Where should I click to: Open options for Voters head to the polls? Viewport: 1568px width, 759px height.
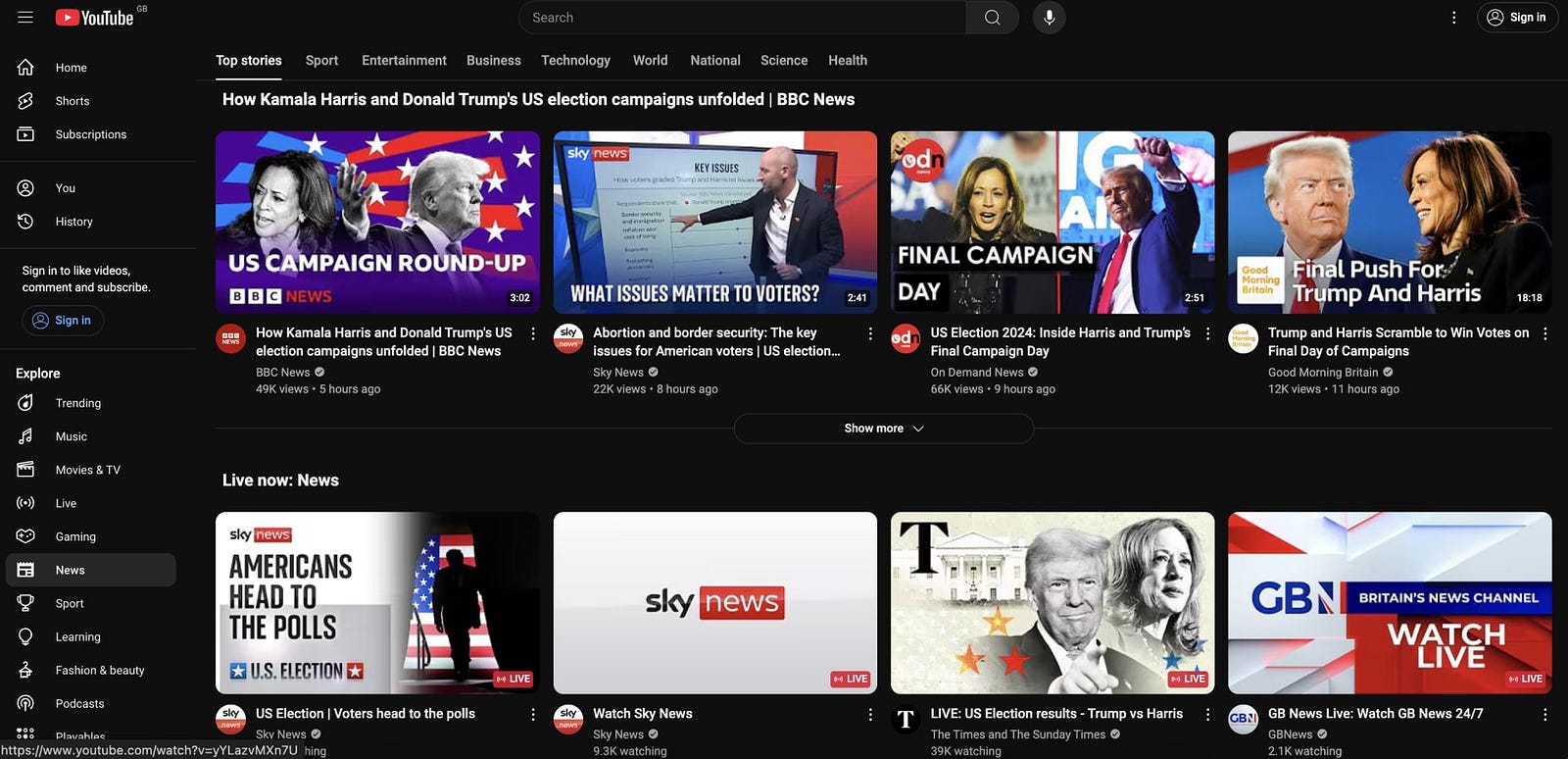click(533, 715)
